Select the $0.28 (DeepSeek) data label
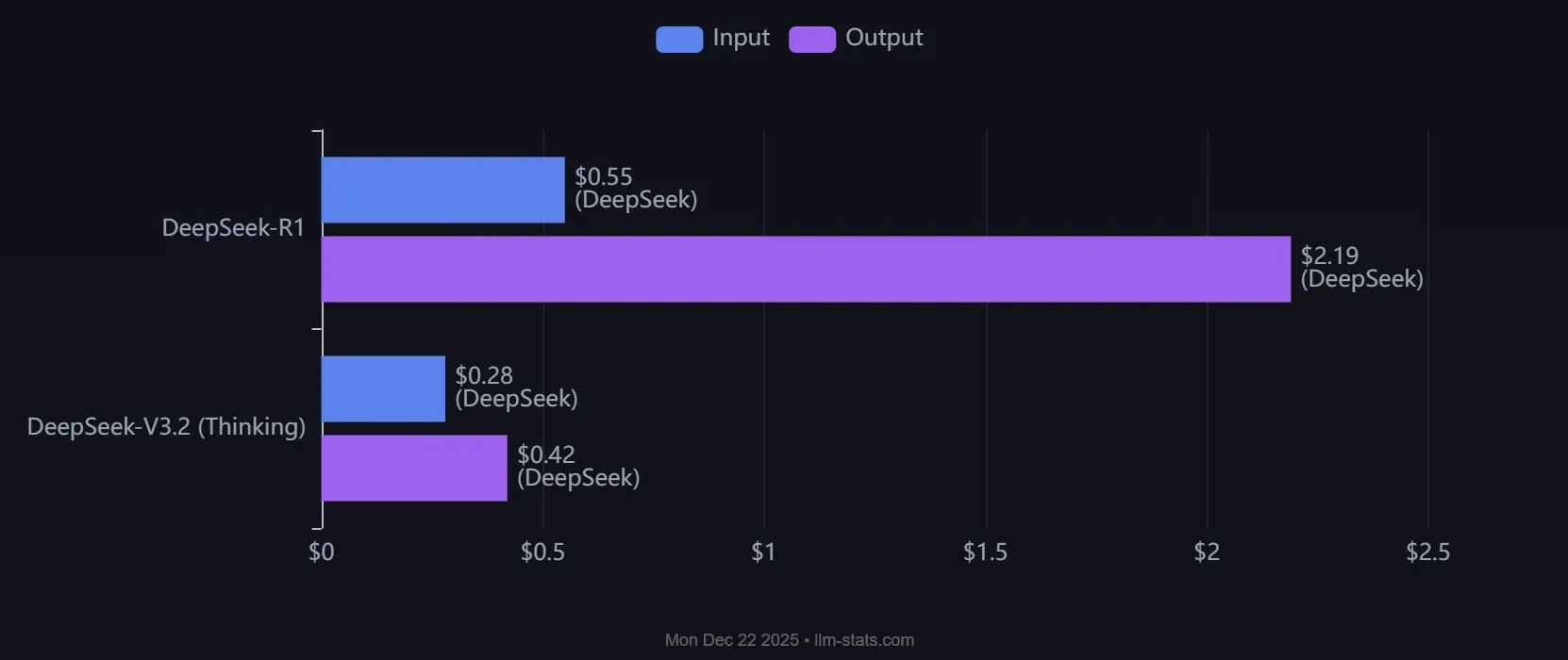Viewport: 1568px width, 660px height. point(515,388)
